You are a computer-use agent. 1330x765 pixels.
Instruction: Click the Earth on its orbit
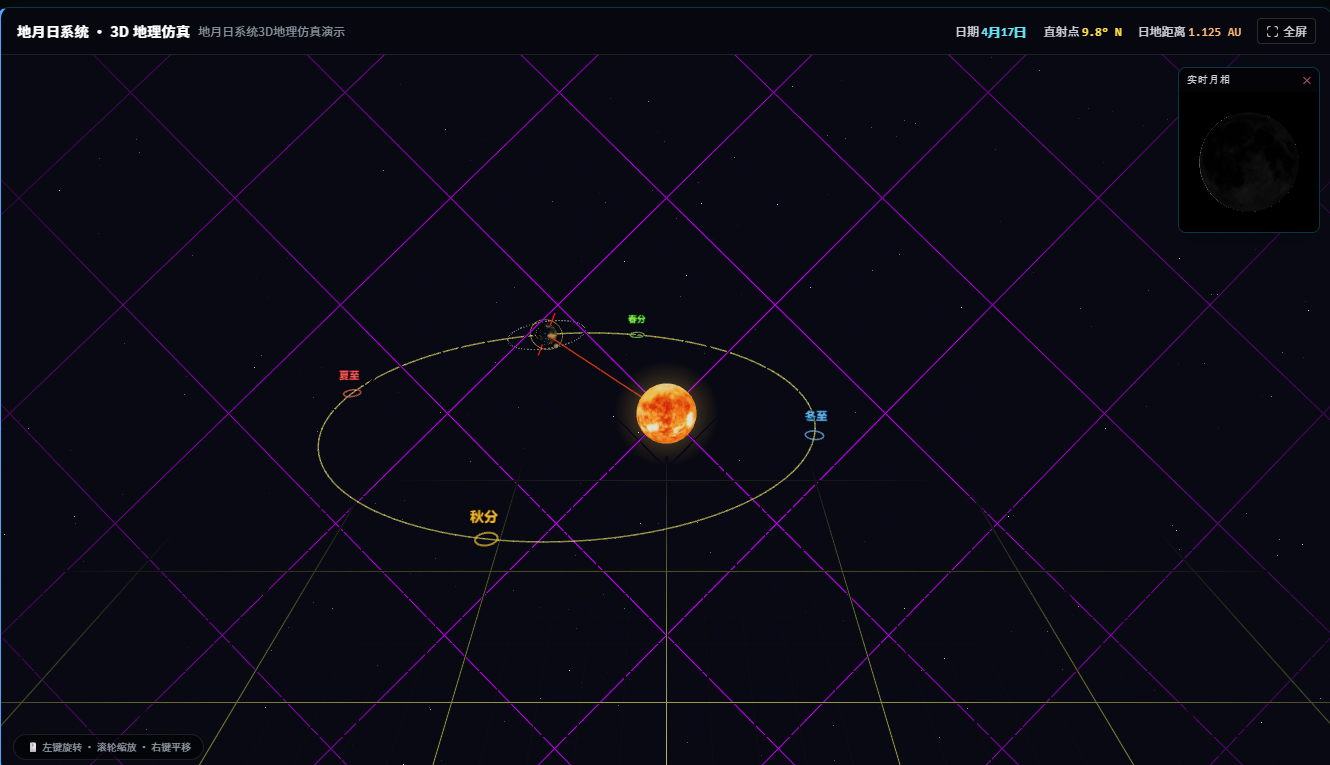547,335
